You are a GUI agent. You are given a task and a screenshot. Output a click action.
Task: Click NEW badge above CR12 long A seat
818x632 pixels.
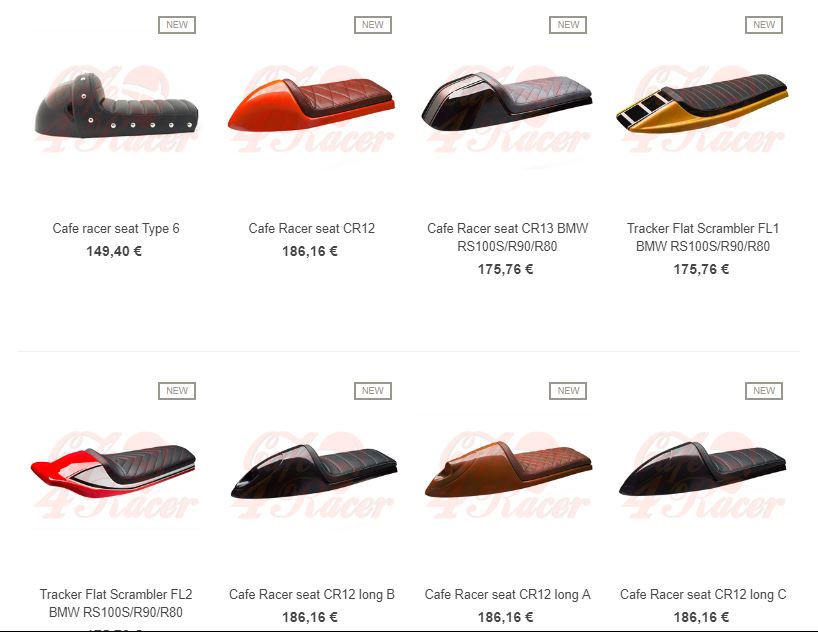tap(568, 391)
